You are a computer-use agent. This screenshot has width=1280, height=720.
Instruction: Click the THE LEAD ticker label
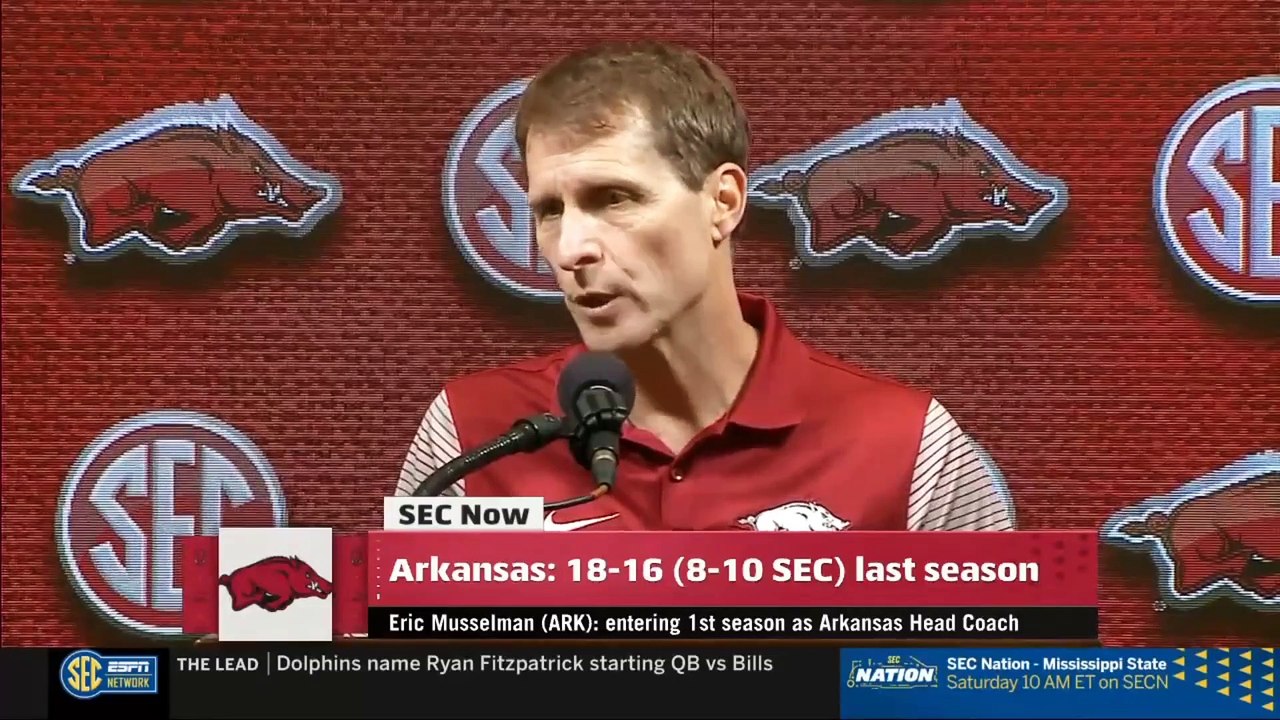[x=217, y=664]
